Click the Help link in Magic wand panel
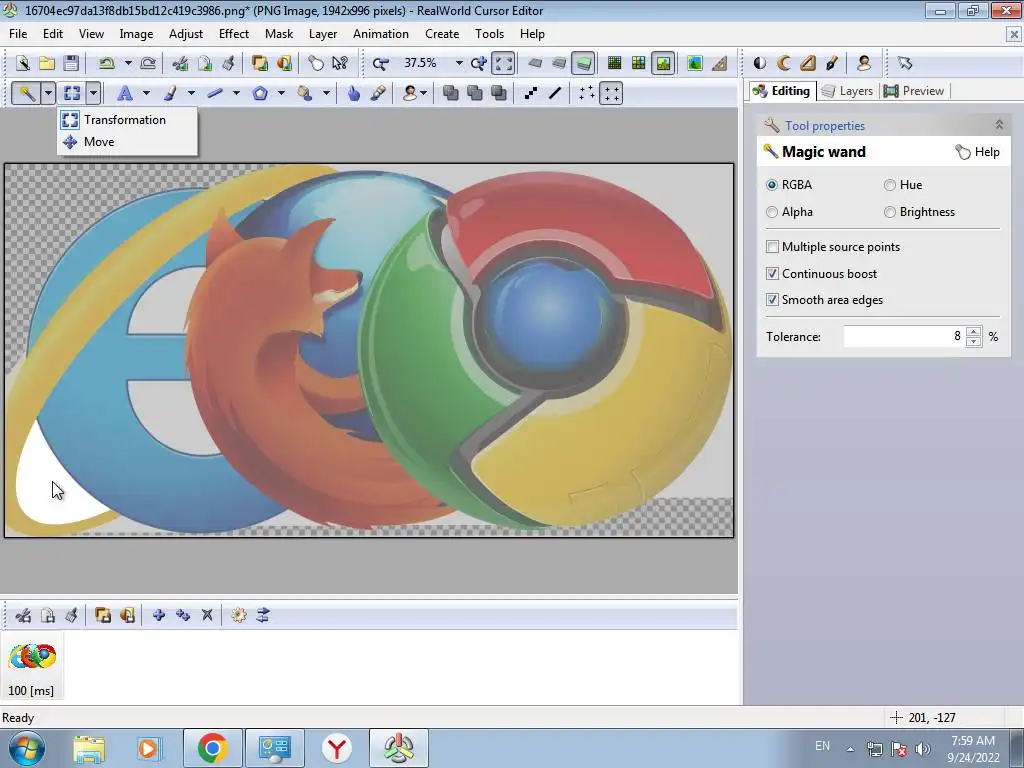Image resolution: width=1024 pixels, height=768 pixels. coord(978,152)
